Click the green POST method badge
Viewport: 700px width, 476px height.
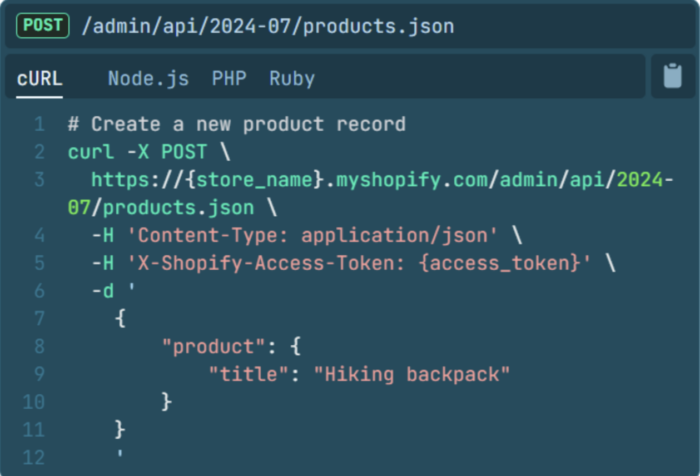tap(43, 26)
